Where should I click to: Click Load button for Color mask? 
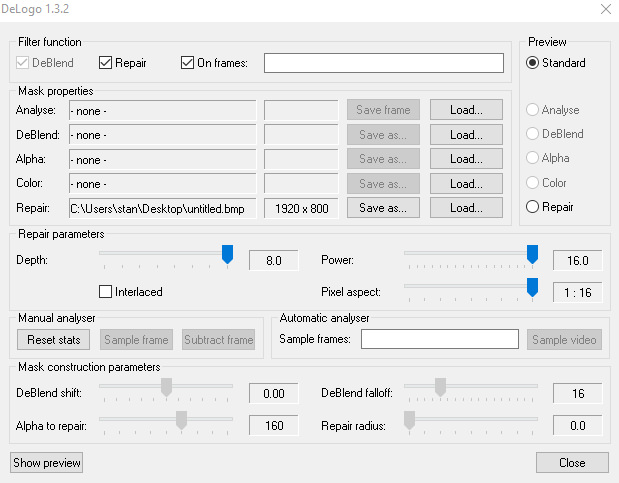pyautogui.click(x=466, y=184)
